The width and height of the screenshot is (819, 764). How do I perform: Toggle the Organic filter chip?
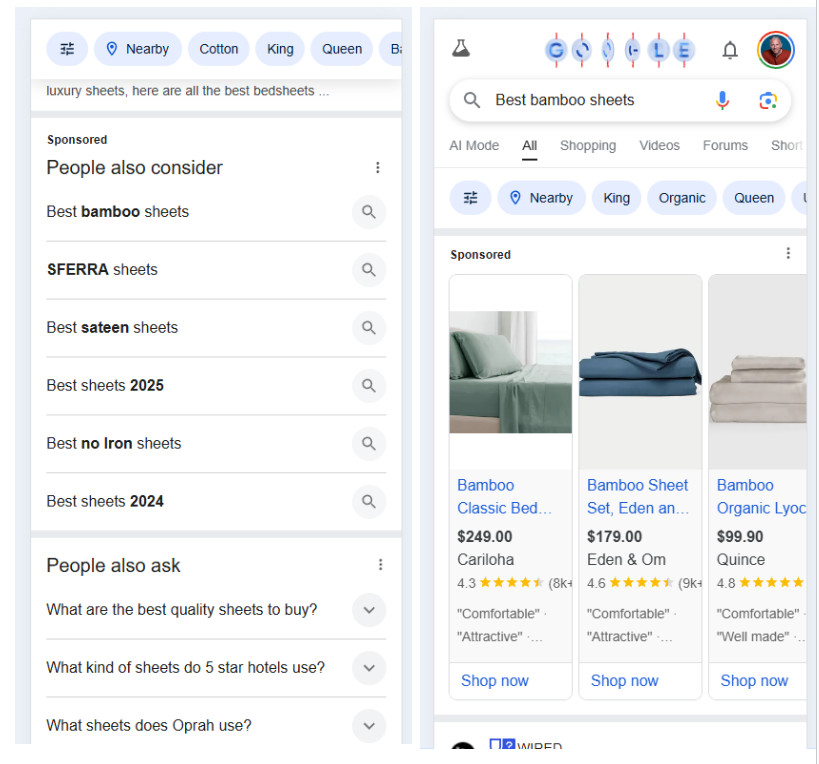(x=682, y=198)
